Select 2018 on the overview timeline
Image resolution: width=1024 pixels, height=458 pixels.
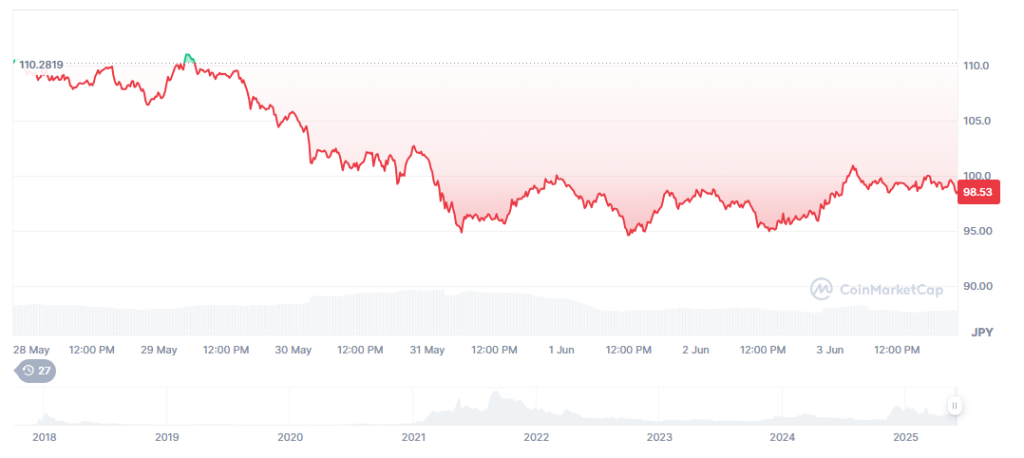coord(44,437)
